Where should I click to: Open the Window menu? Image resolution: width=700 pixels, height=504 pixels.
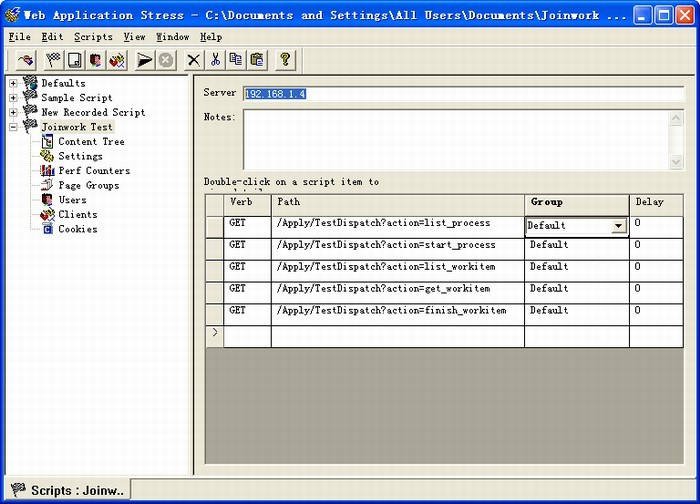pos(173,37)
